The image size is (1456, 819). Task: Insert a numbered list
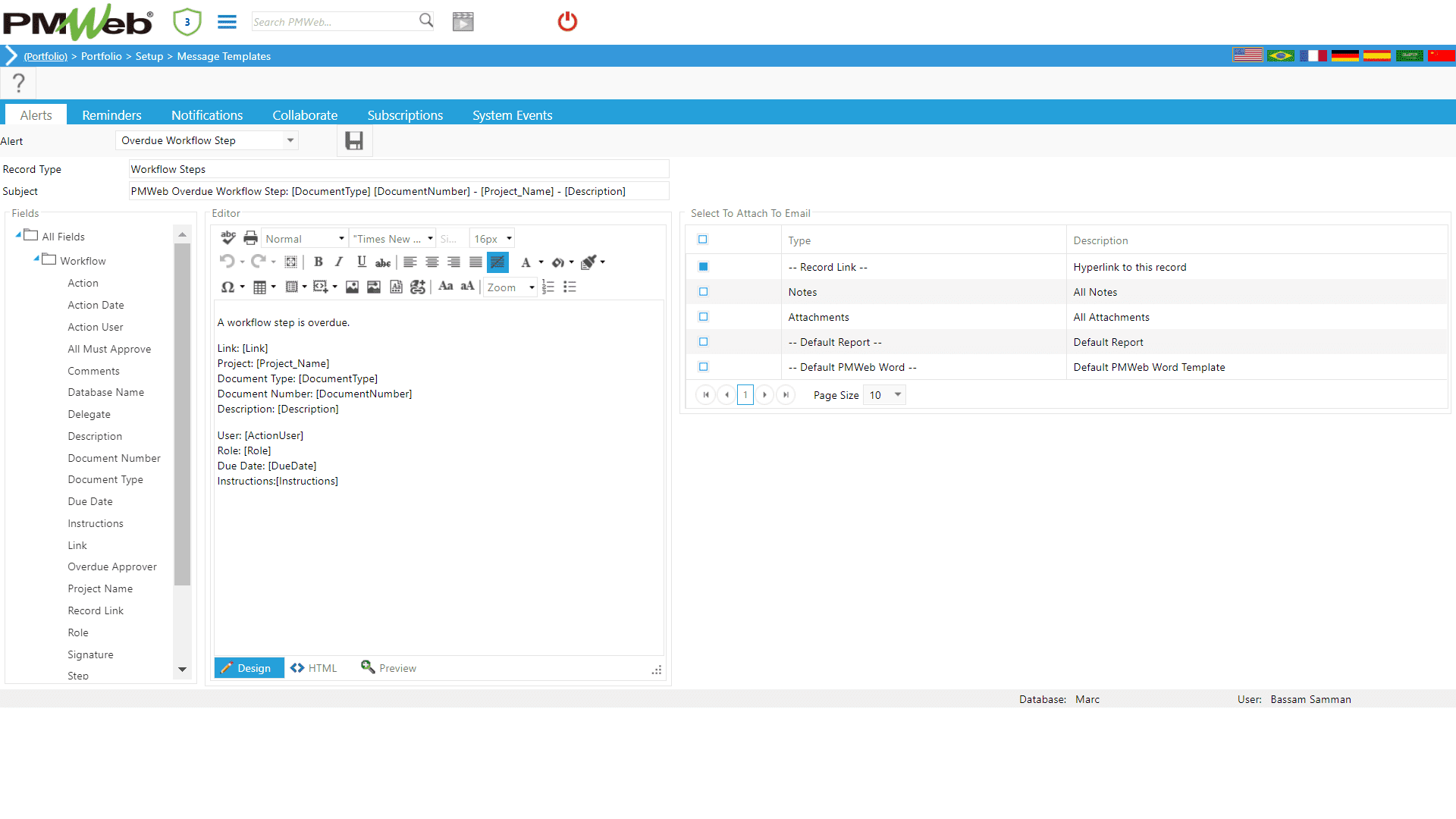[548, 287]
